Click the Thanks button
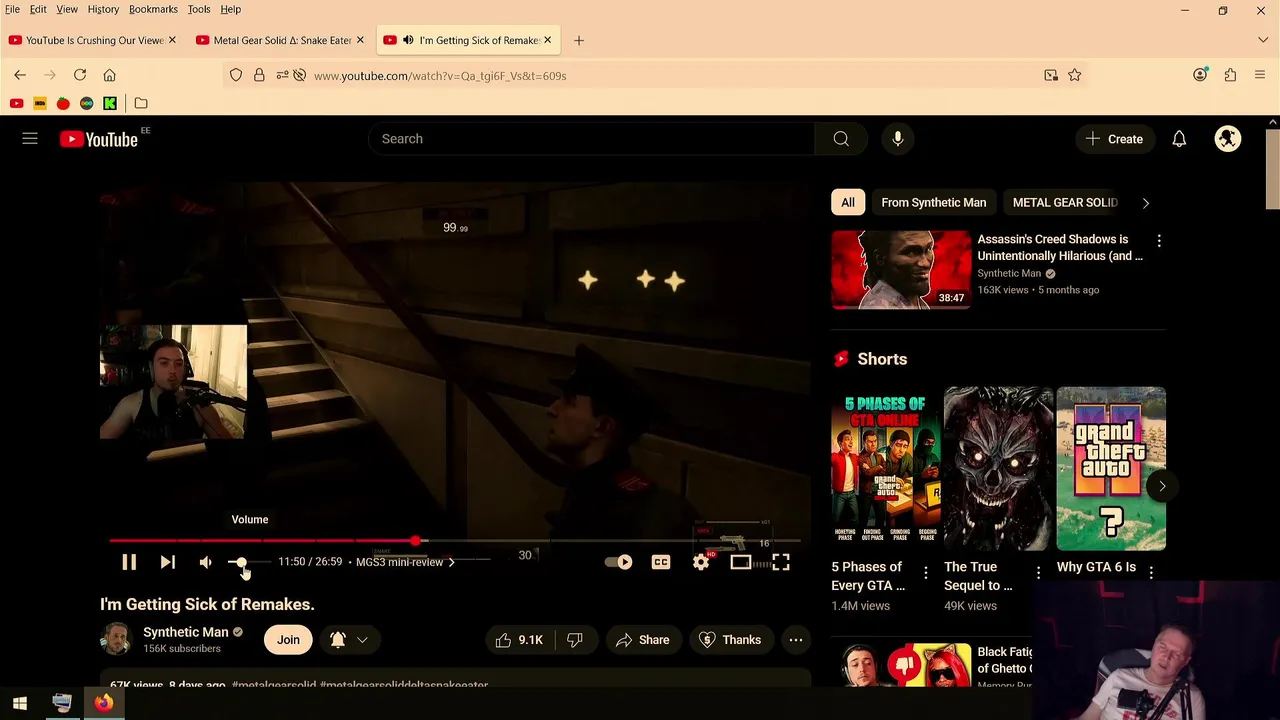The image size is (1280, 720). pyautogui.click(x=730, y=640)
